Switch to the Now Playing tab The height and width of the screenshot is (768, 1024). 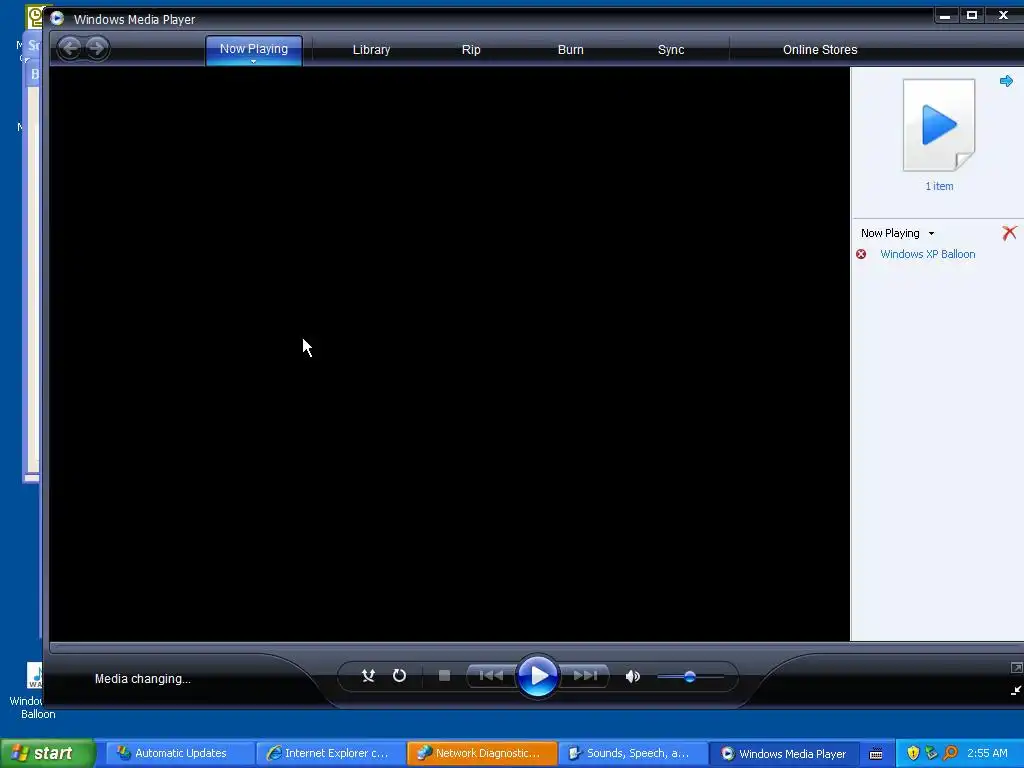253,50
